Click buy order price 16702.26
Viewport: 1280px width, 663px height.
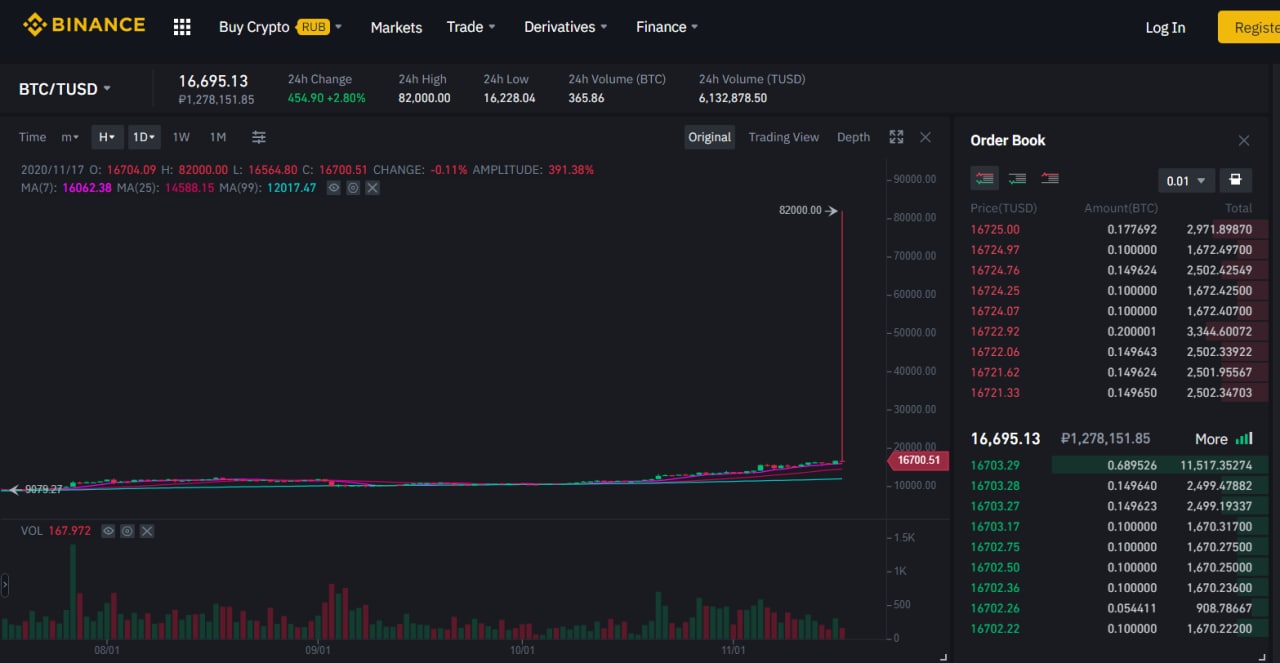click(x=995, y=608)
